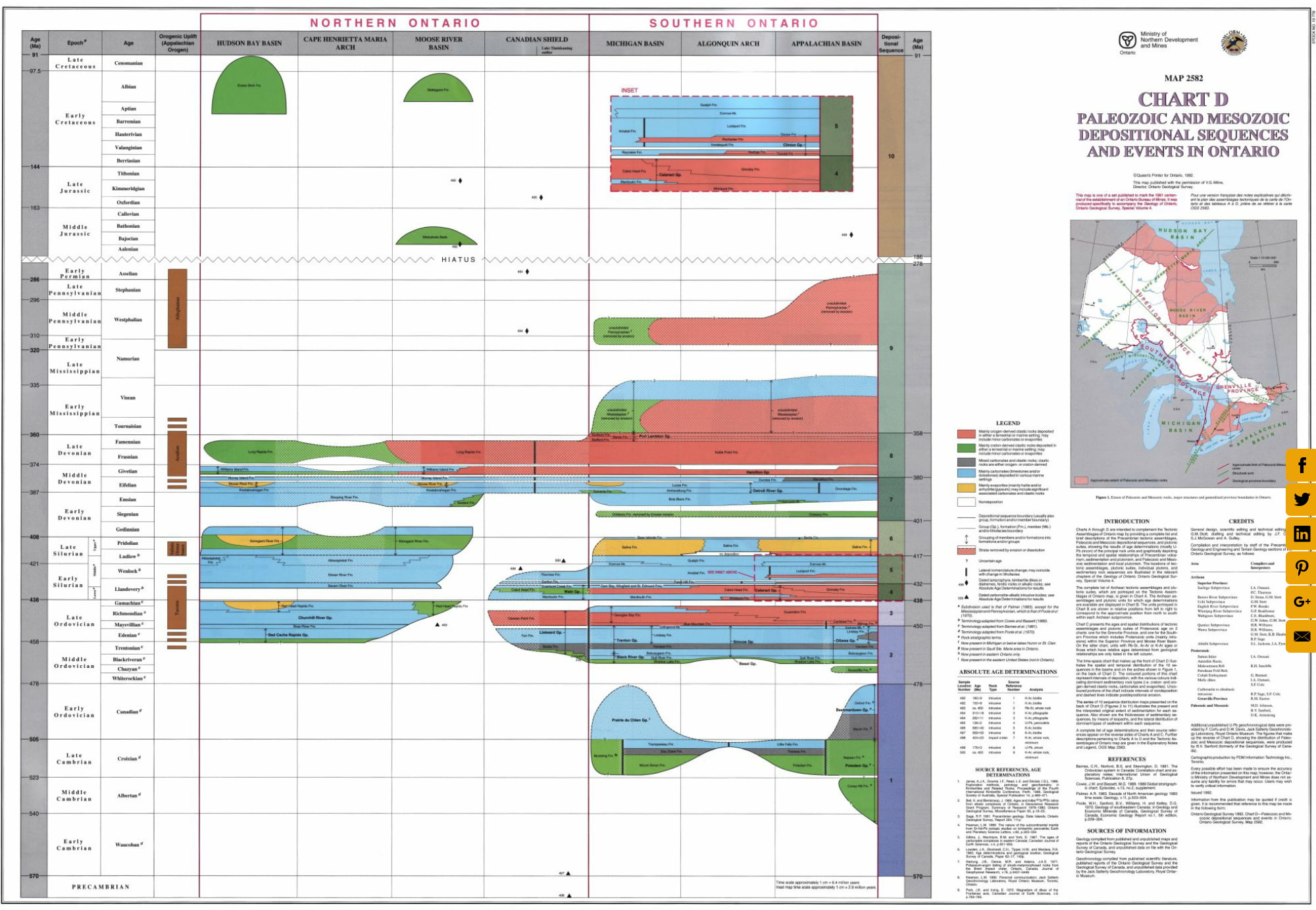Click the red INSET label above Michigan Basin
The image size is (1316, 910).
628,89
